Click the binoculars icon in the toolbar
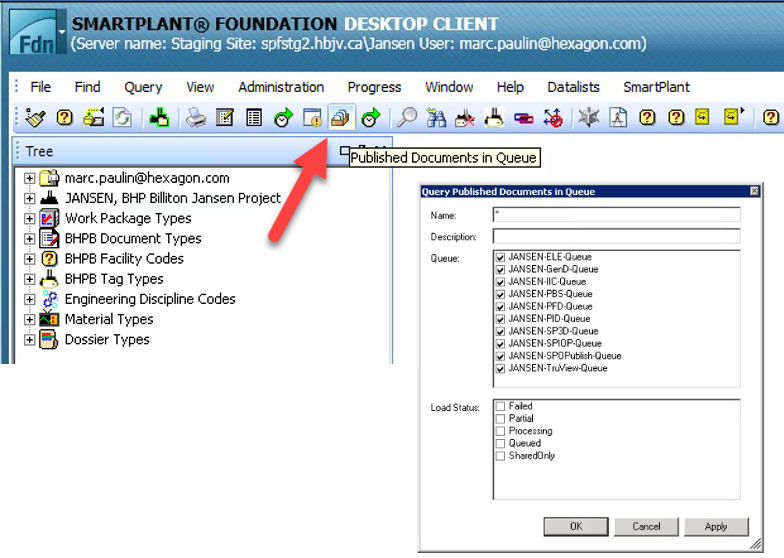The image size is (784, 558). pyautogui.click(x=436, y=118)
